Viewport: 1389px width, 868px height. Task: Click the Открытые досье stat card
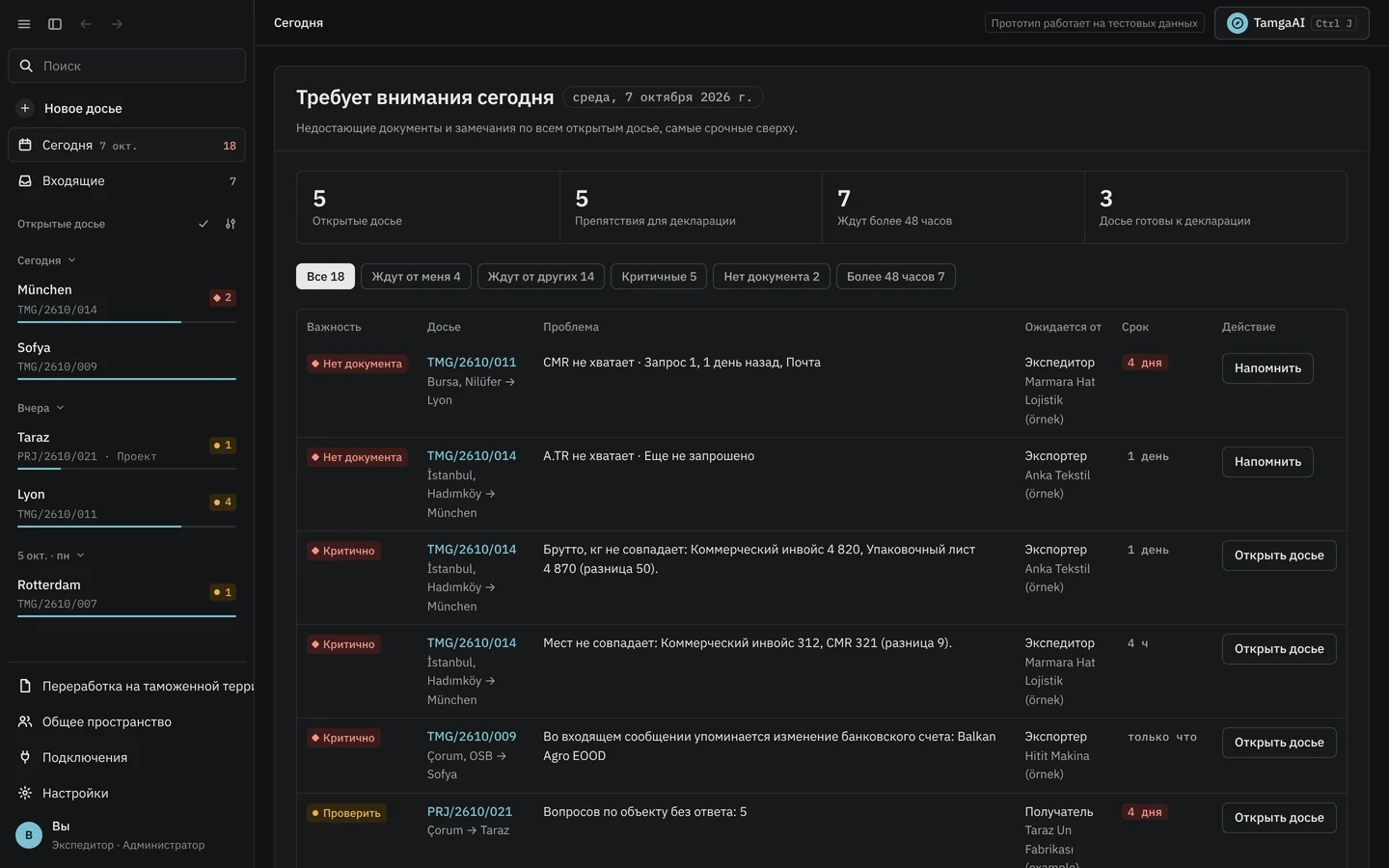[x=428, y=207]
